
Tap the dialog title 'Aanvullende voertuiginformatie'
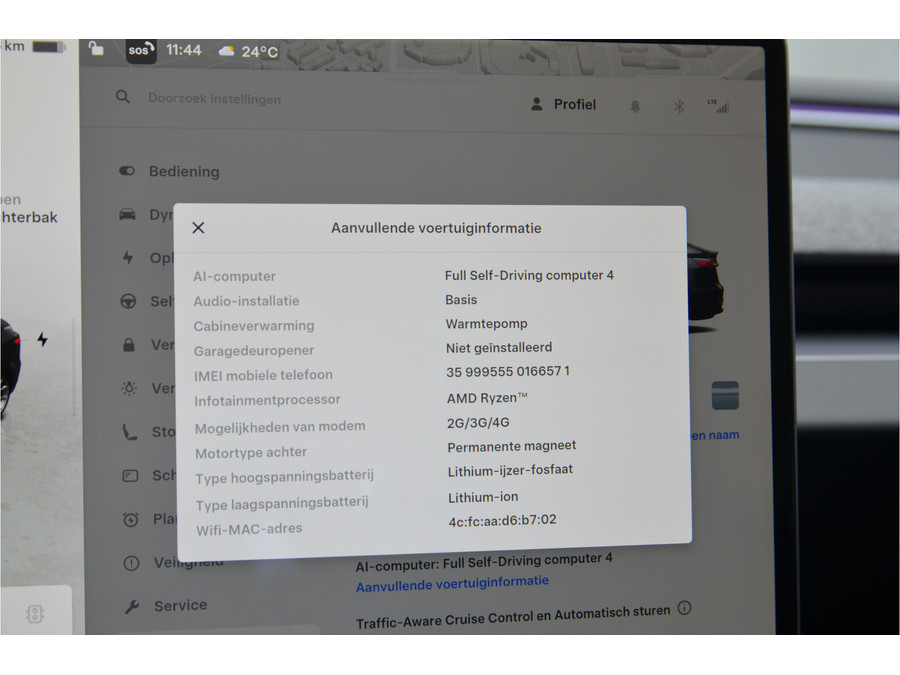point(436,228)
